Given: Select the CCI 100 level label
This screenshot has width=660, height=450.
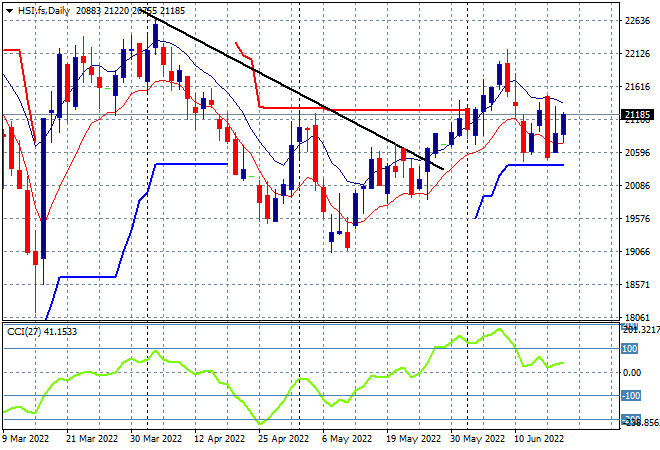Looking at the screenshot, I should click(x=630, y=349).
